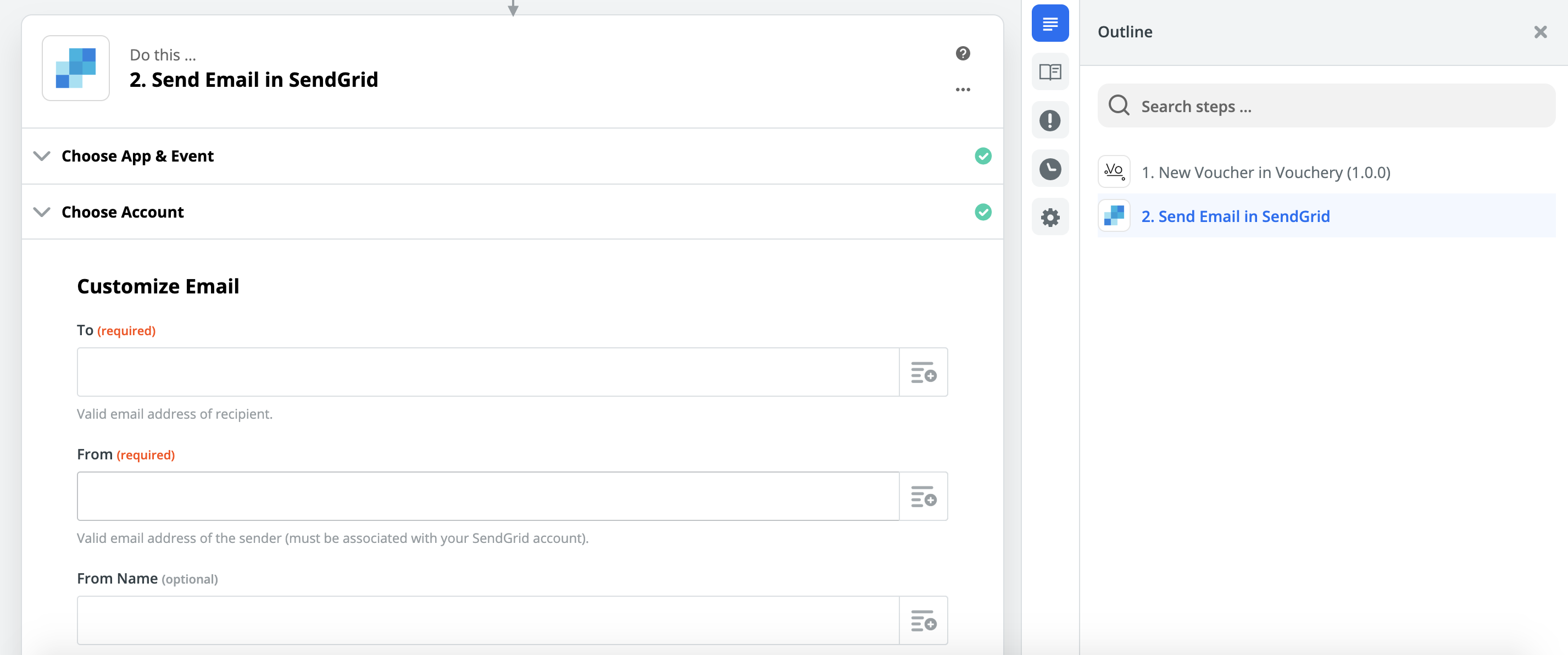Open the help question mark icon
The width and height of the screenshot is (1568, 655).
point(963,53)
